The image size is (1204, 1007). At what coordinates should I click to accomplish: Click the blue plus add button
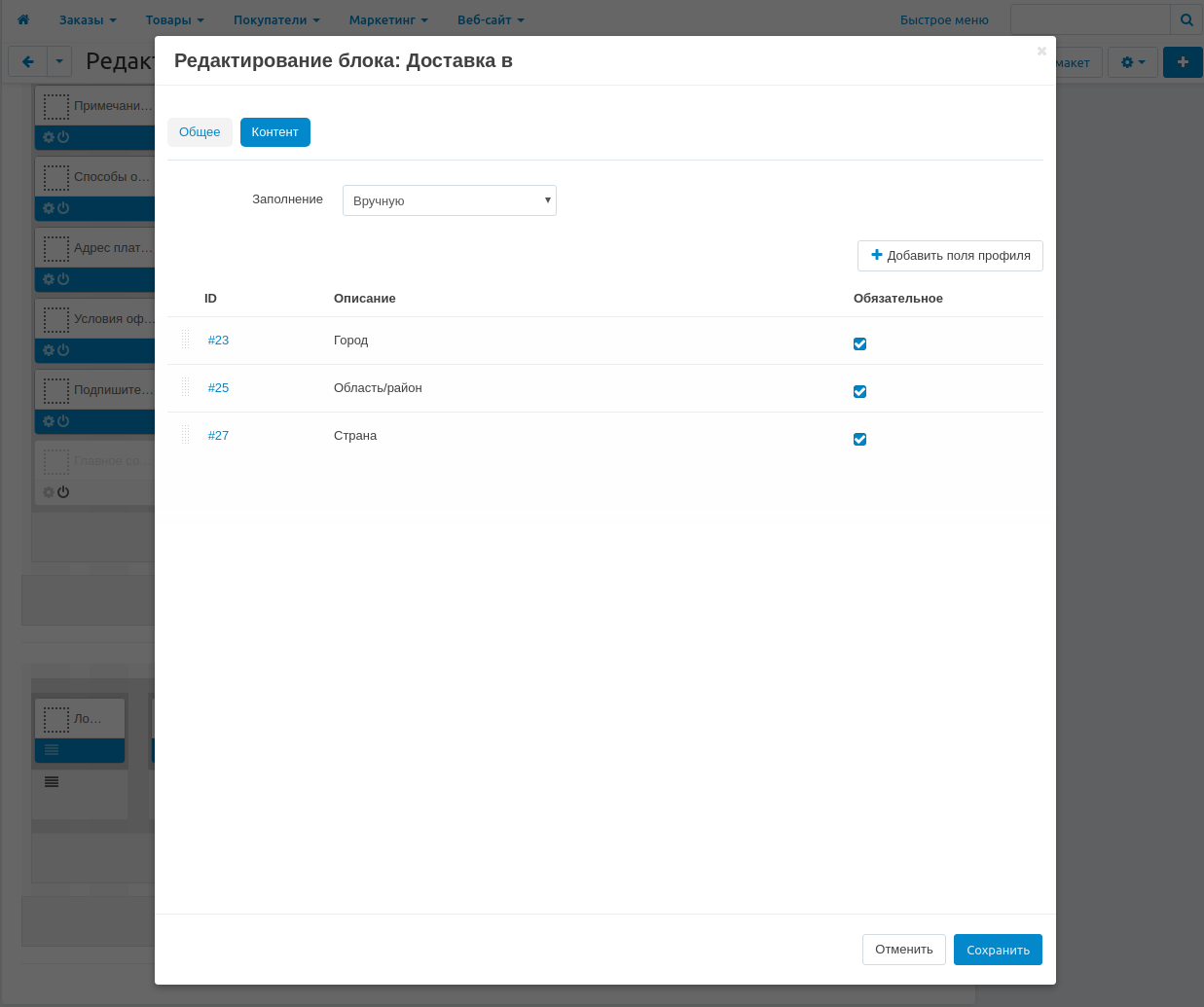point(1183,62)
